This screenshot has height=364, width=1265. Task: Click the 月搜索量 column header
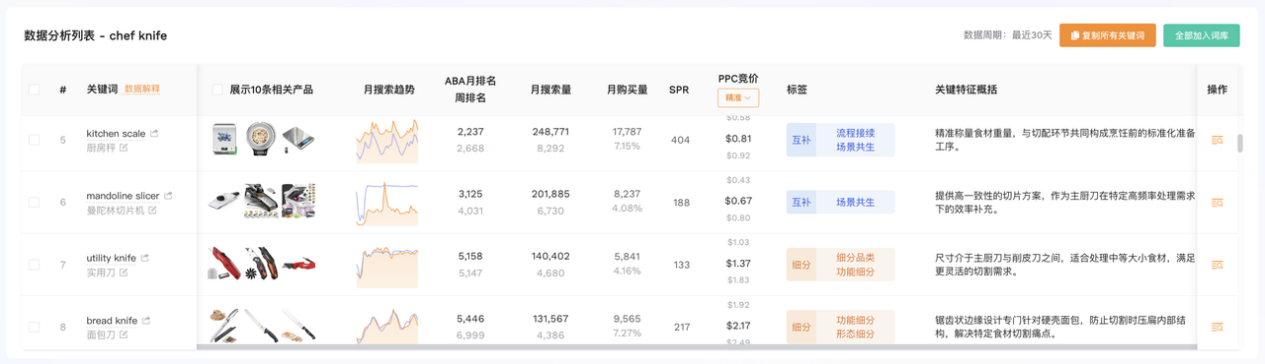[x=551, y=89]
